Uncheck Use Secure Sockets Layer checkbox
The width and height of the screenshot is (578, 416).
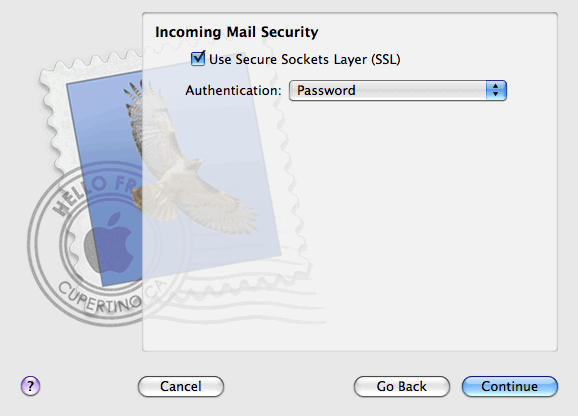click(x=198, y=59)
